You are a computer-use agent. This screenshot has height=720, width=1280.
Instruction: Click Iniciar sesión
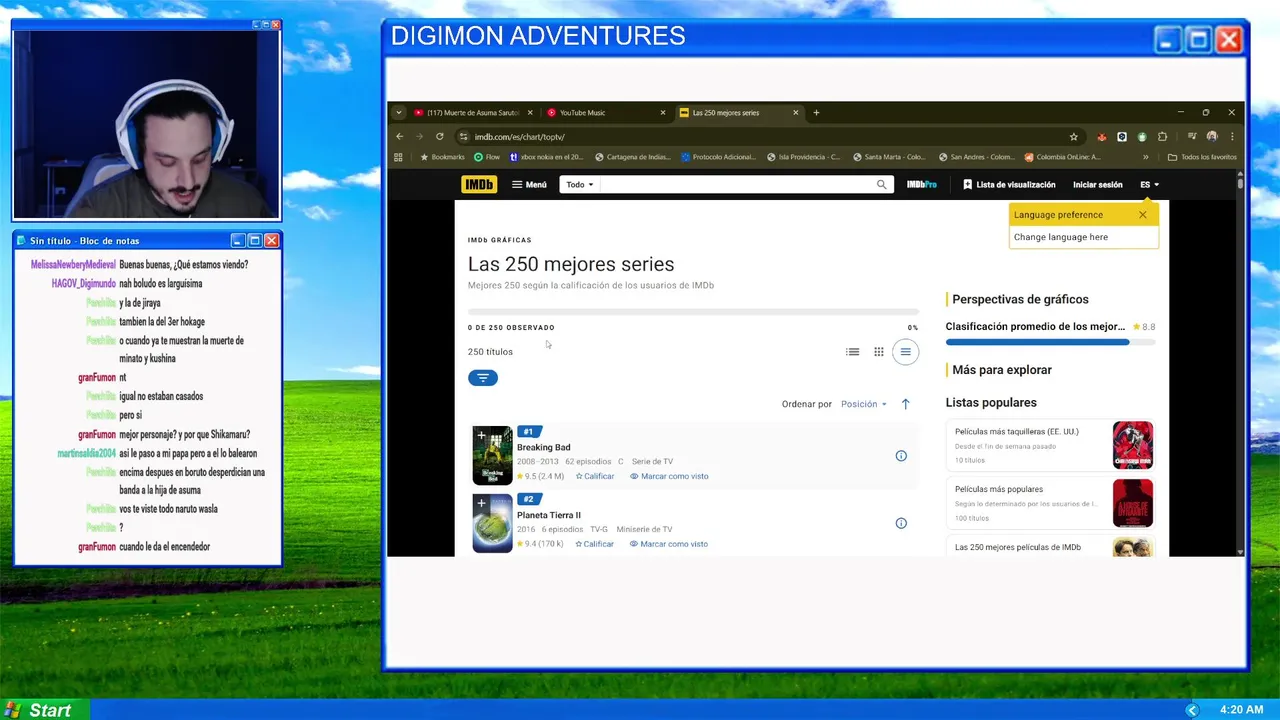coord(1097,184)
